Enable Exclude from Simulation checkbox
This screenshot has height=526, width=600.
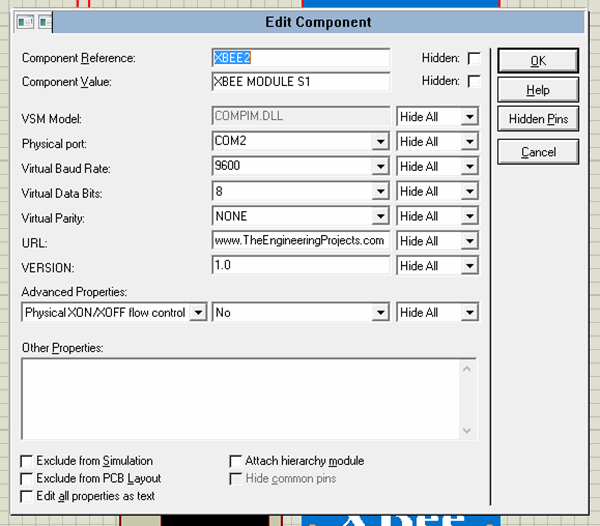tap(27, 461)
